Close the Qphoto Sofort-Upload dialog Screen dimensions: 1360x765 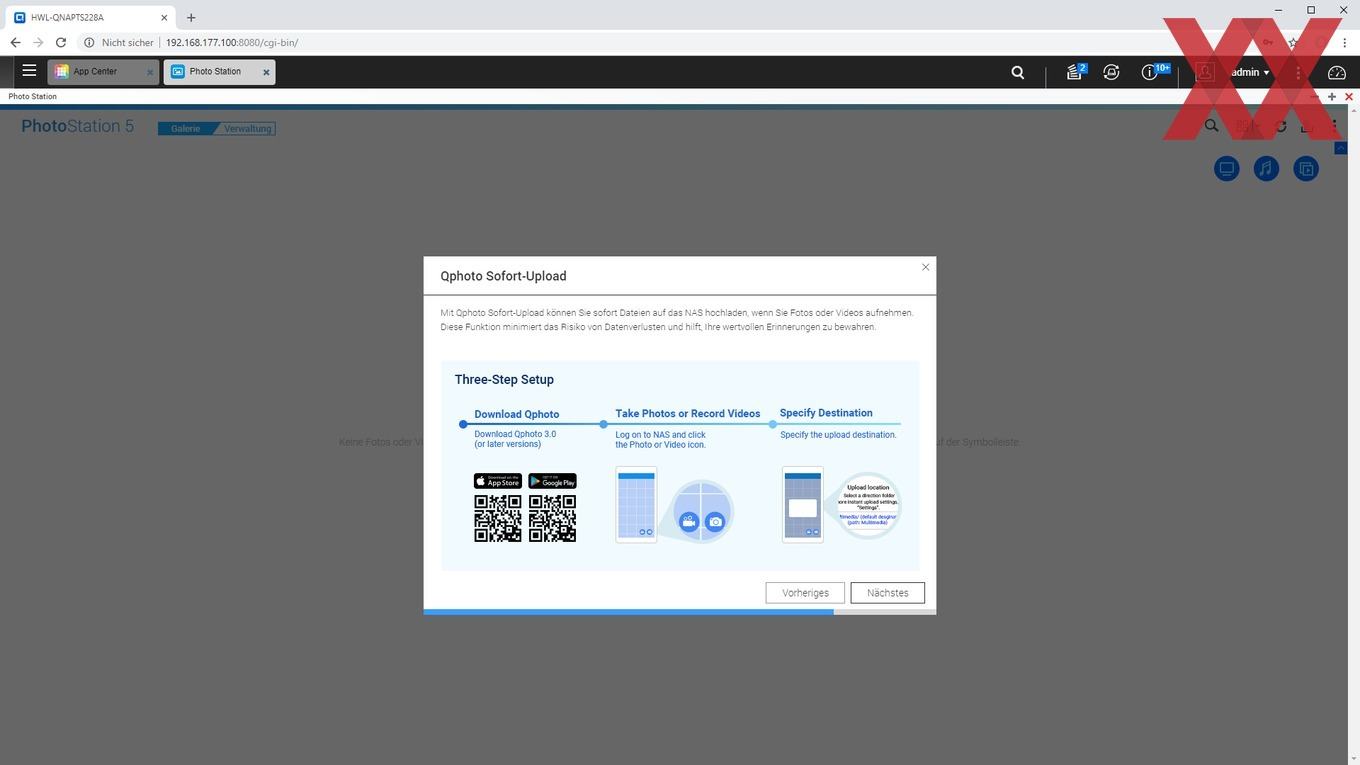[x=925, y=267]
